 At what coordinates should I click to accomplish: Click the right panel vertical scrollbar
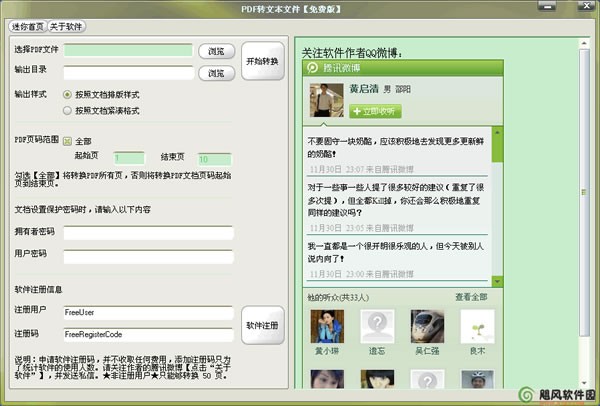pyautogui.click(x=584, y=192)
